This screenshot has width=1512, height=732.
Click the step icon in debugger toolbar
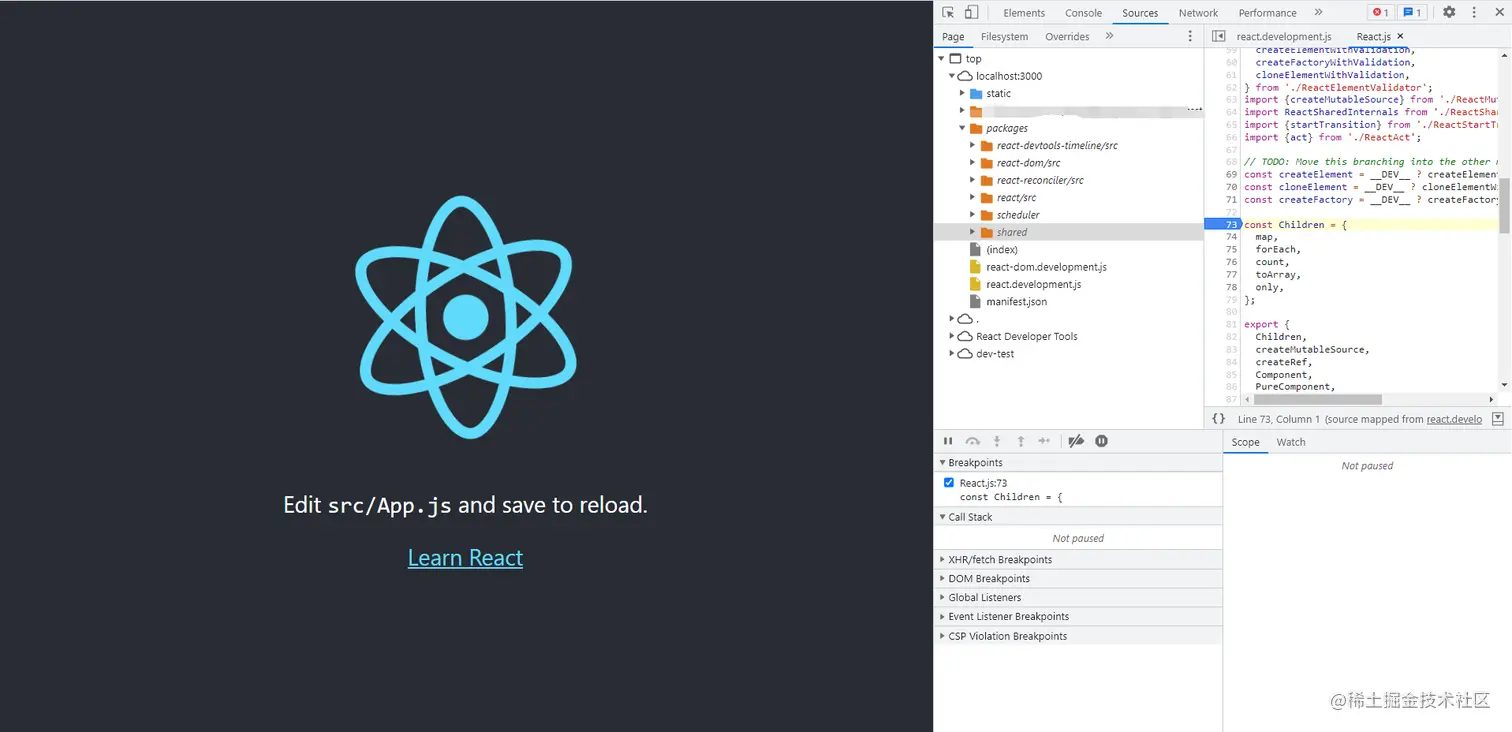[1044, 441]
